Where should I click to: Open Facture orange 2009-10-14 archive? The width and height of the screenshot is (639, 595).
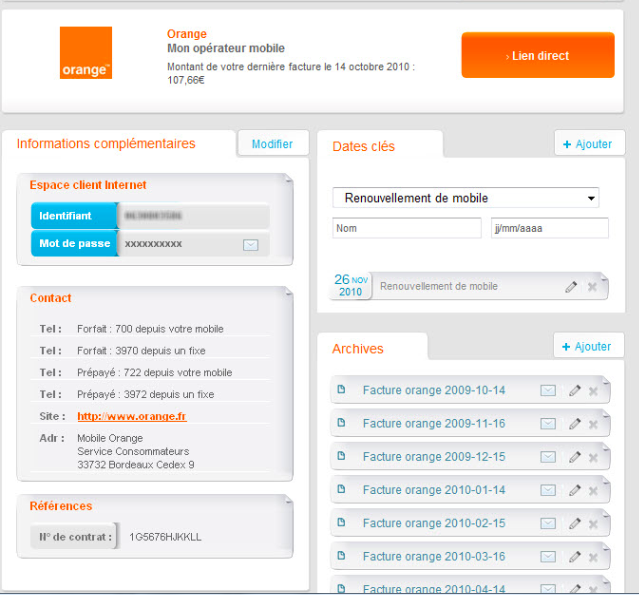[x=433, y=390]
